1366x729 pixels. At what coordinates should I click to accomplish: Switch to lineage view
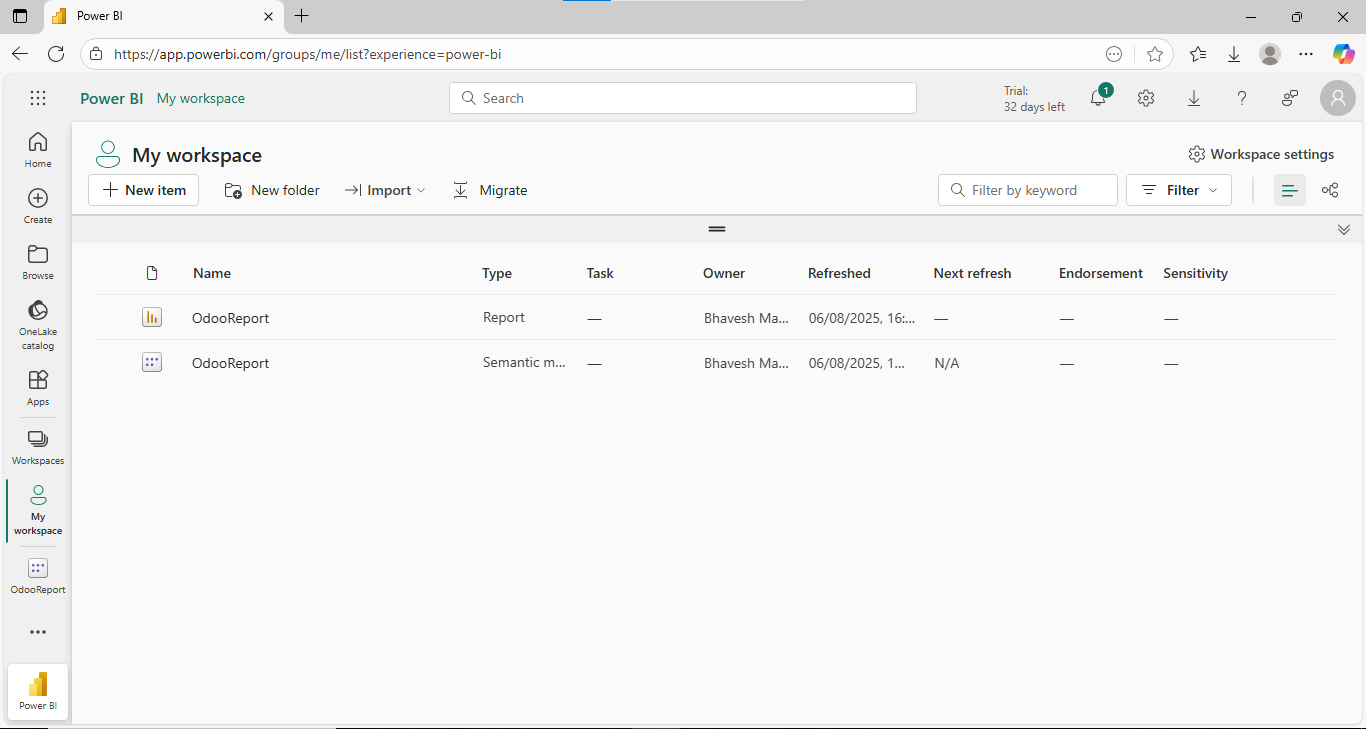(1330, 190)
